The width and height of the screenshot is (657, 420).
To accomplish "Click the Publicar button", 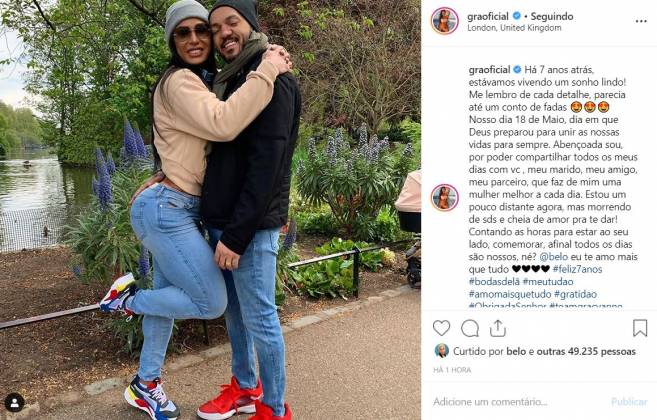I will click(x=629, y=402).
